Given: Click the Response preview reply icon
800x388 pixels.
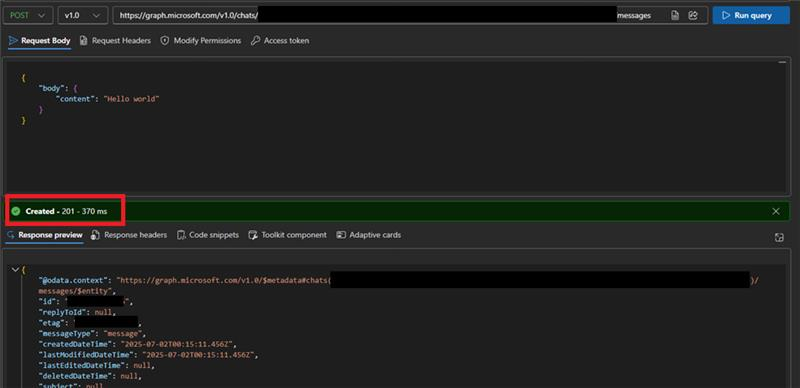Looking at the screenshot, I should (11, 235).
